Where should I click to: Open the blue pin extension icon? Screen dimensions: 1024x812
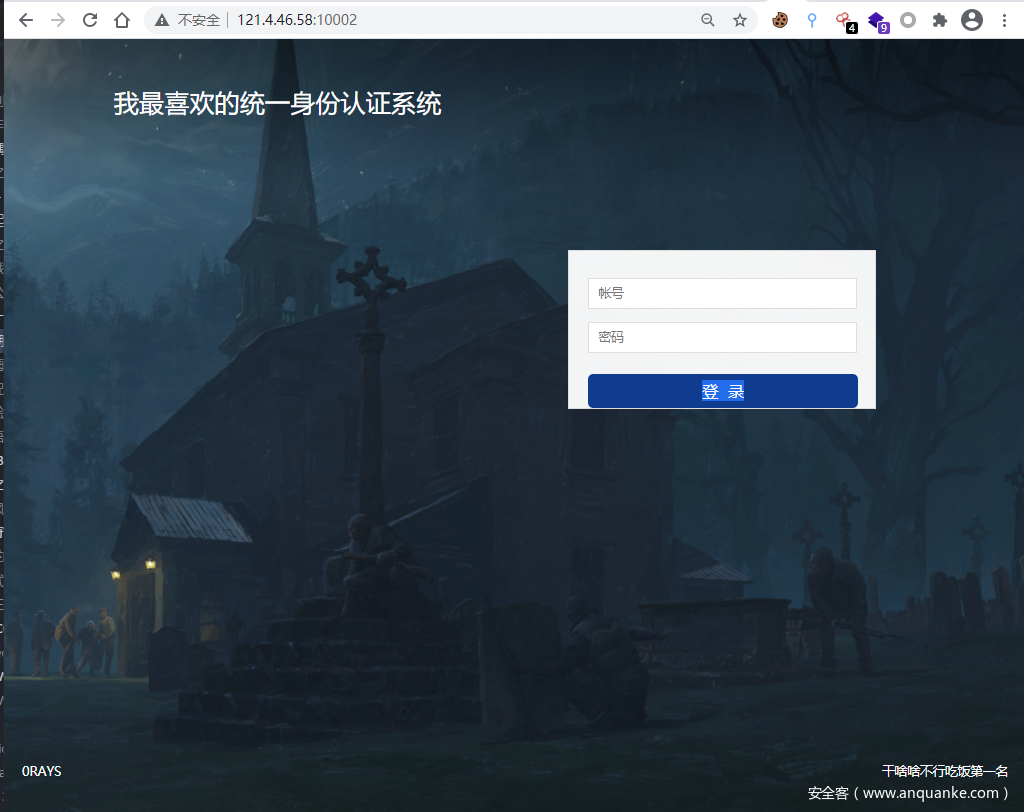click(812, 20)
